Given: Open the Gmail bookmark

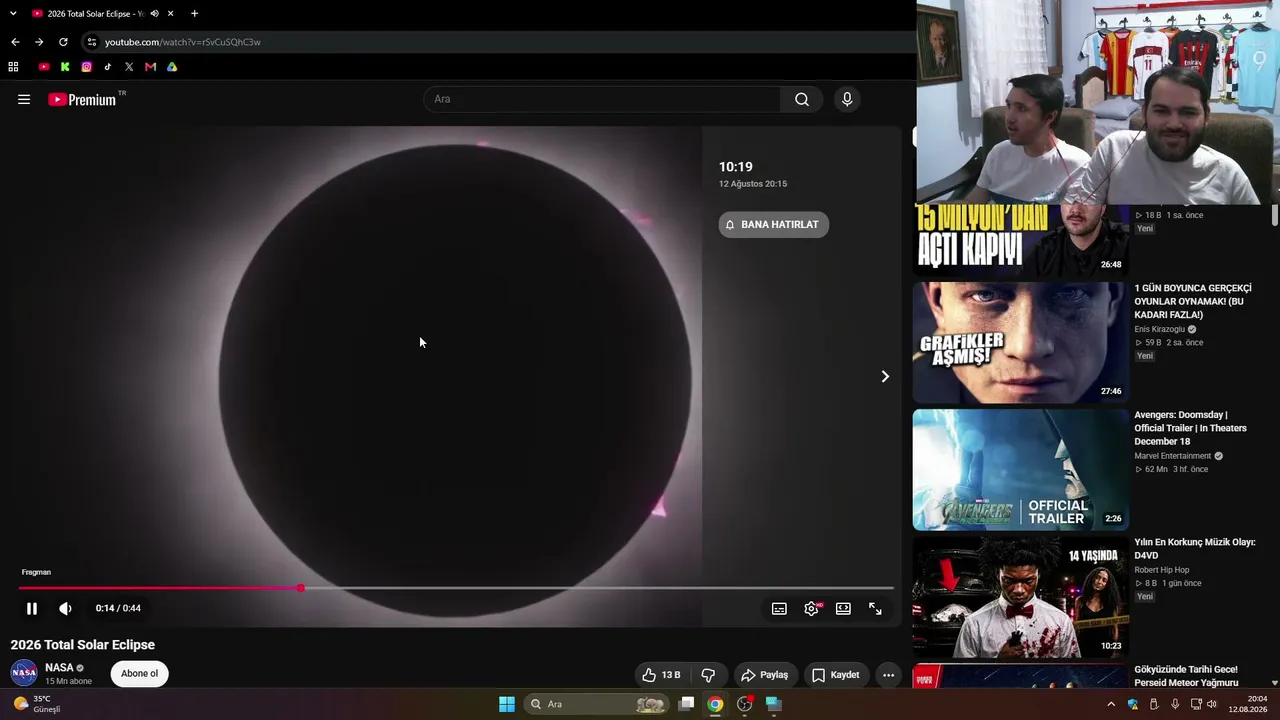Looking at the screenshot, I should pyautogui.click(x=150, y=67).
